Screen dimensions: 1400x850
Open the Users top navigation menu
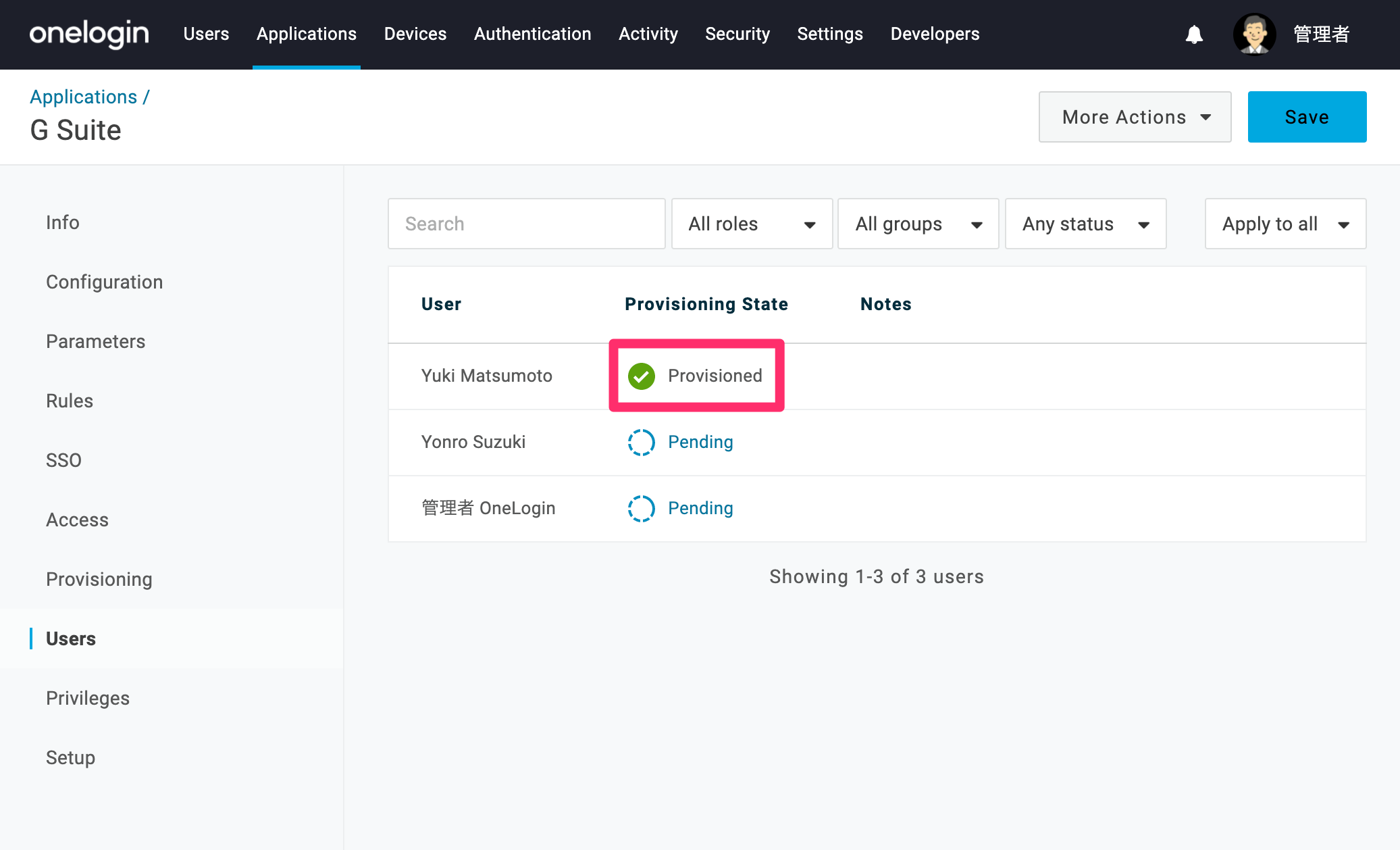coord(206,34)
